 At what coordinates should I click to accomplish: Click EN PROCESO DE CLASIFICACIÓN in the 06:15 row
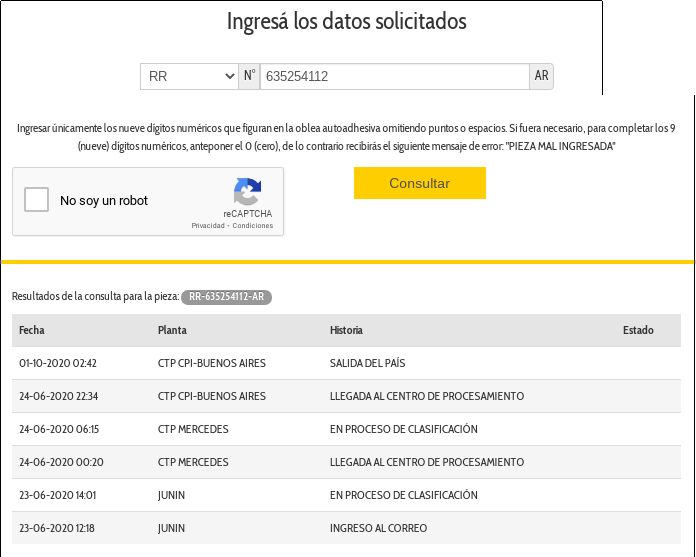pyautogui.click(x=403, y=429)
